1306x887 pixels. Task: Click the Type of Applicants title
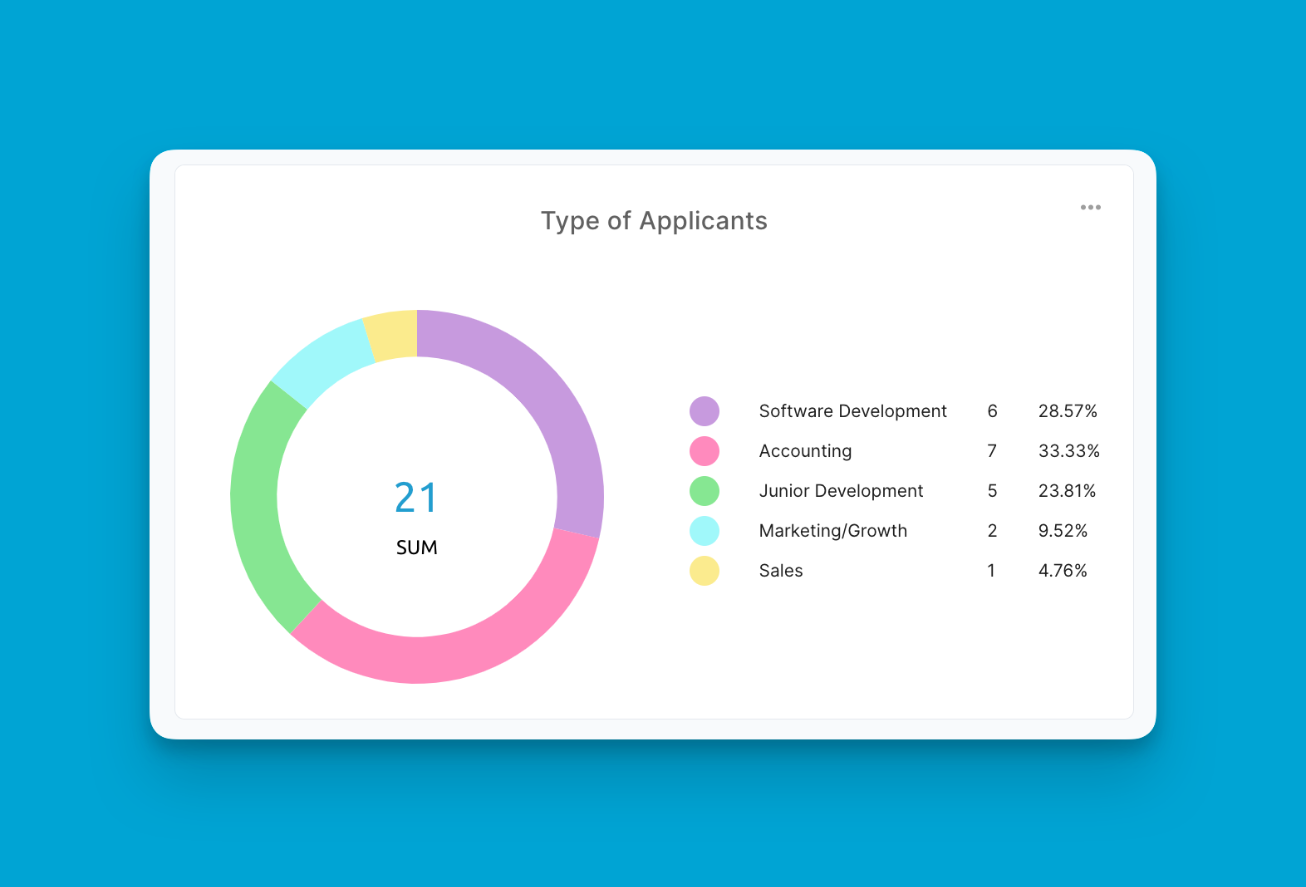[x=654, y=221]
